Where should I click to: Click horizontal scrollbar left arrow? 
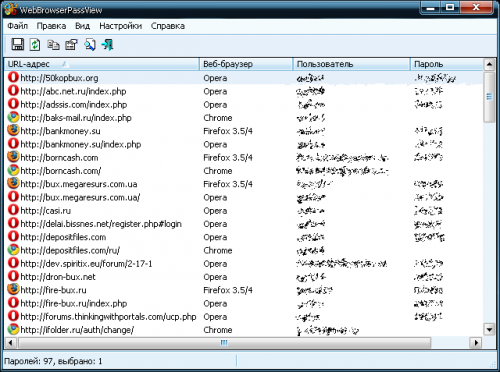tap(10, 342)
